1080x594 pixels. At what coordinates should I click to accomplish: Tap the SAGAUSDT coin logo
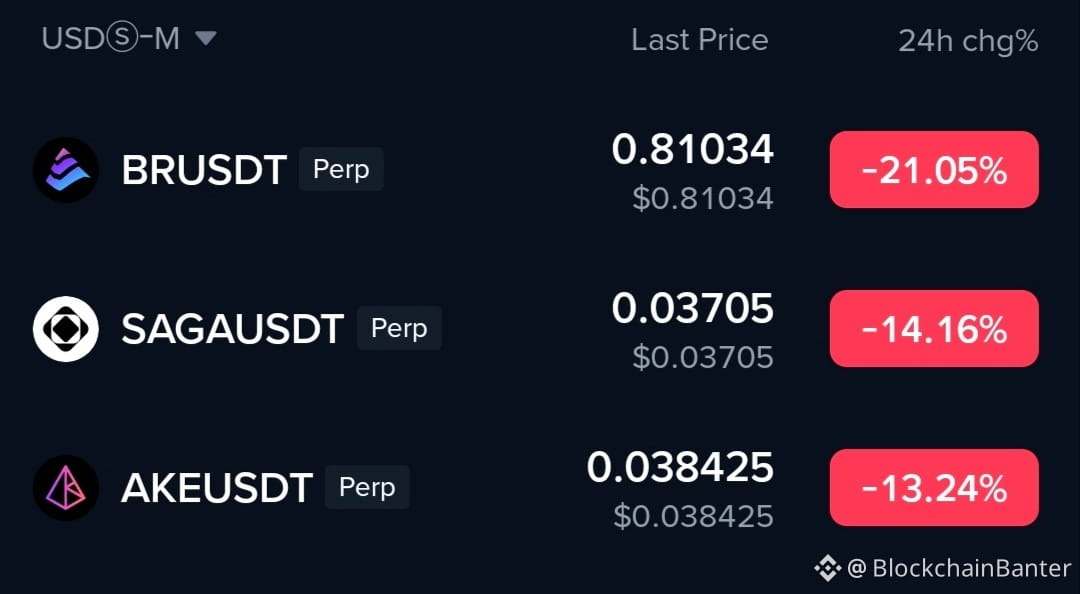pyautogui.click(x=65, y=329)
